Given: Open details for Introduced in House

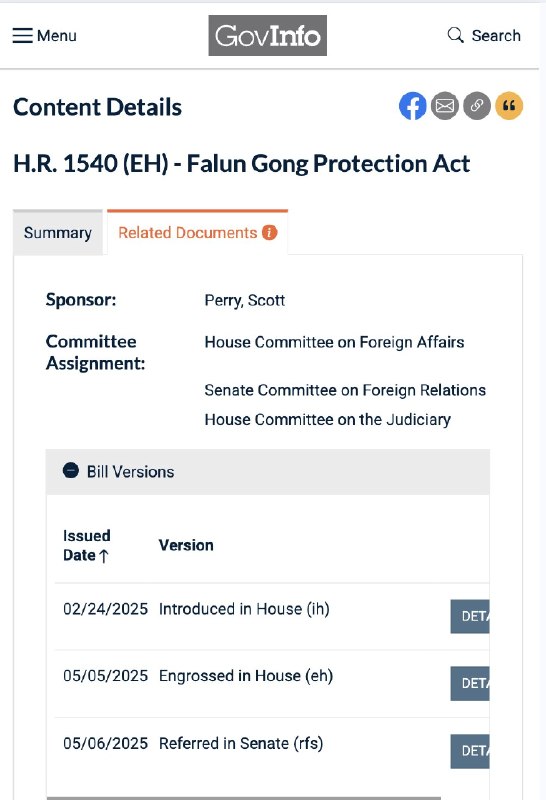Looking at the screenshot, I should click(x=470, y=616).
